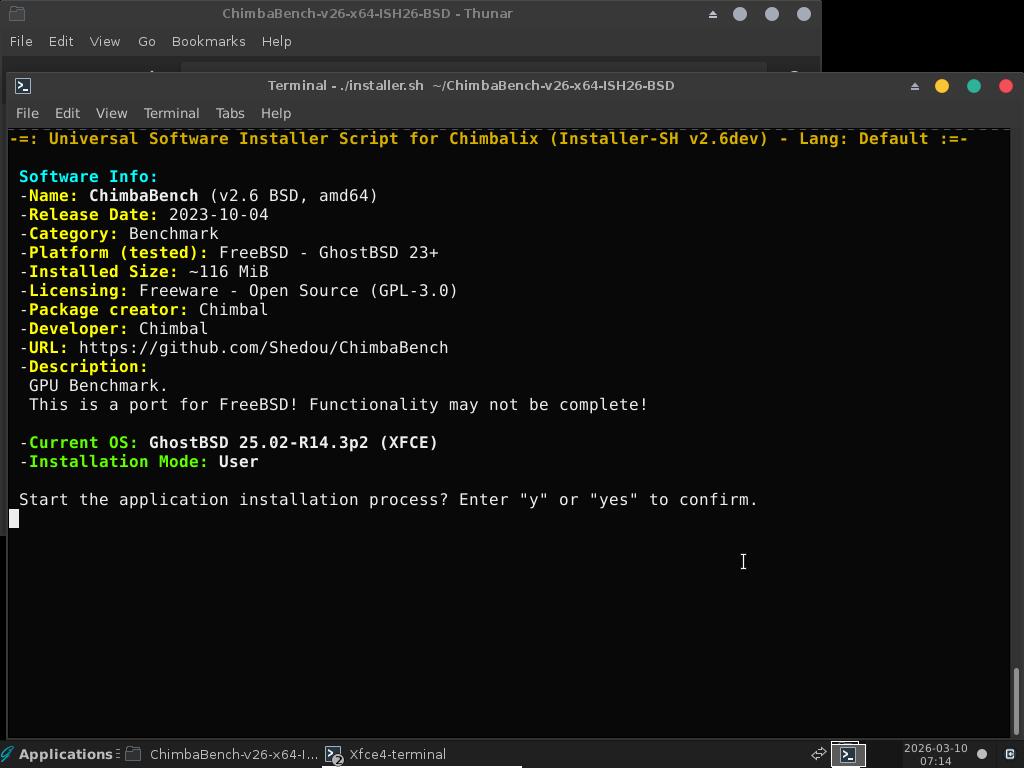Click the two-arrows tray icon in the panel
The height and width of the screenshot is (768, 1024).
coord(818,754)
